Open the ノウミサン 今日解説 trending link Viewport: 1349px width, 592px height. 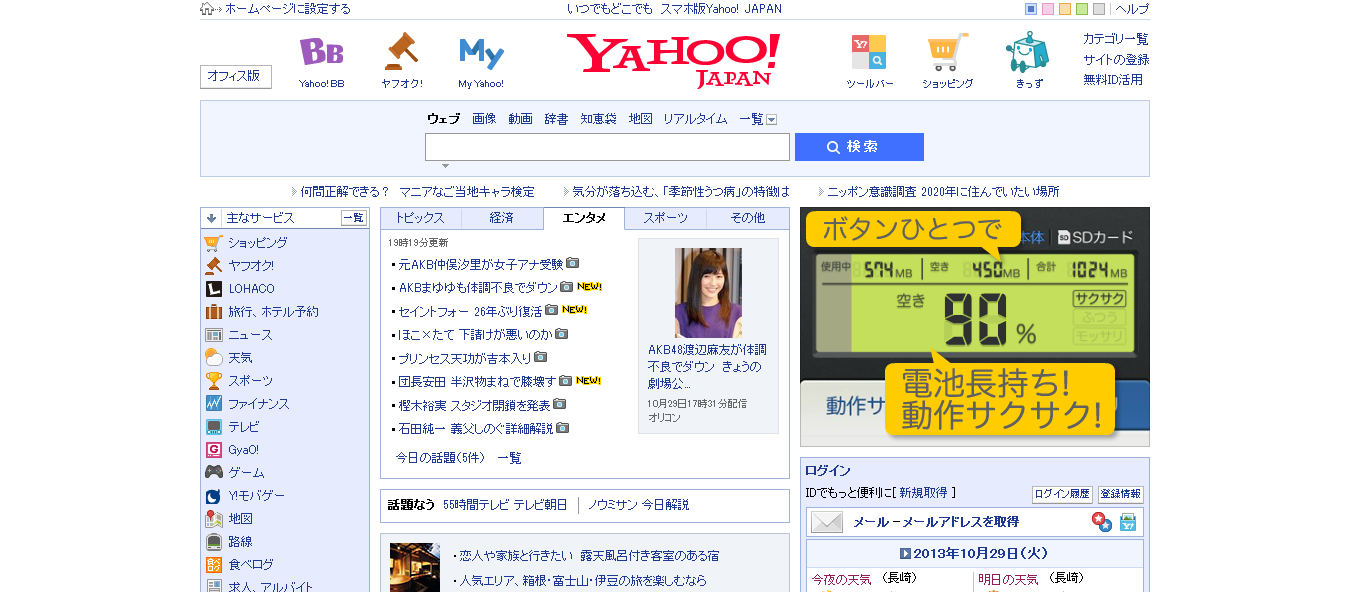click(638, 505)
